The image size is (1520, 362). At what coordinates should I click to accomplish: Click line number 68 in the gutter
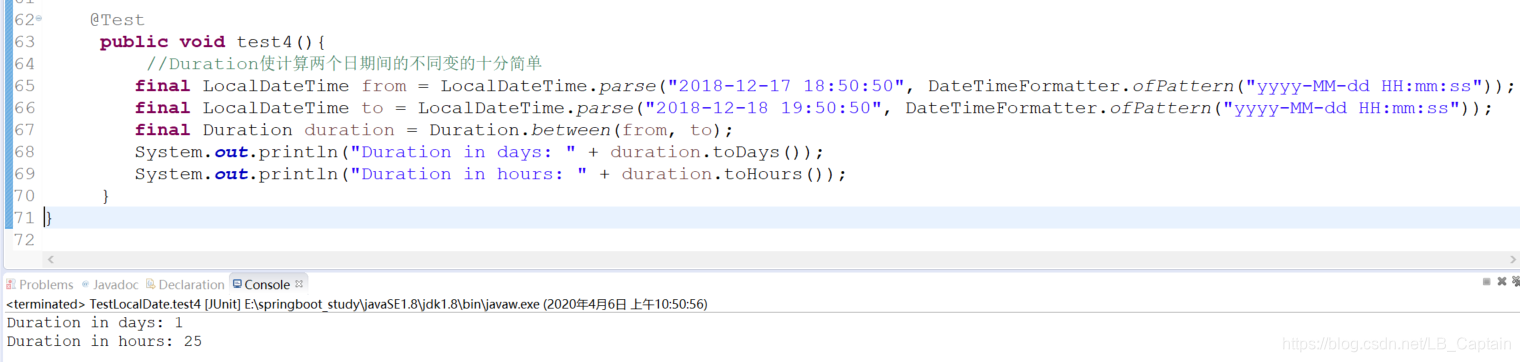pos(24,152)
